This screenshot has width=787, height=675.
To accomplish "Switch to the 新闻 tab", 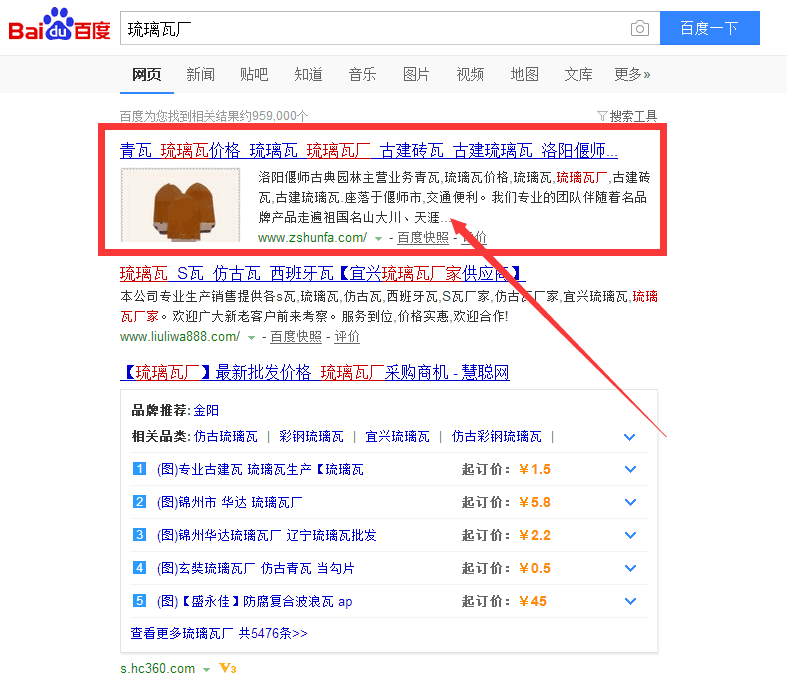I will tap(200, 74).
